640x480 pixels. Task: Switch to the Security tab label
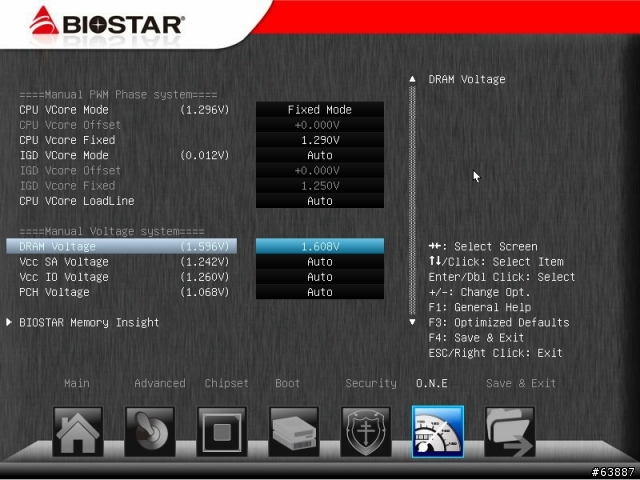click(x=371, y=383)
